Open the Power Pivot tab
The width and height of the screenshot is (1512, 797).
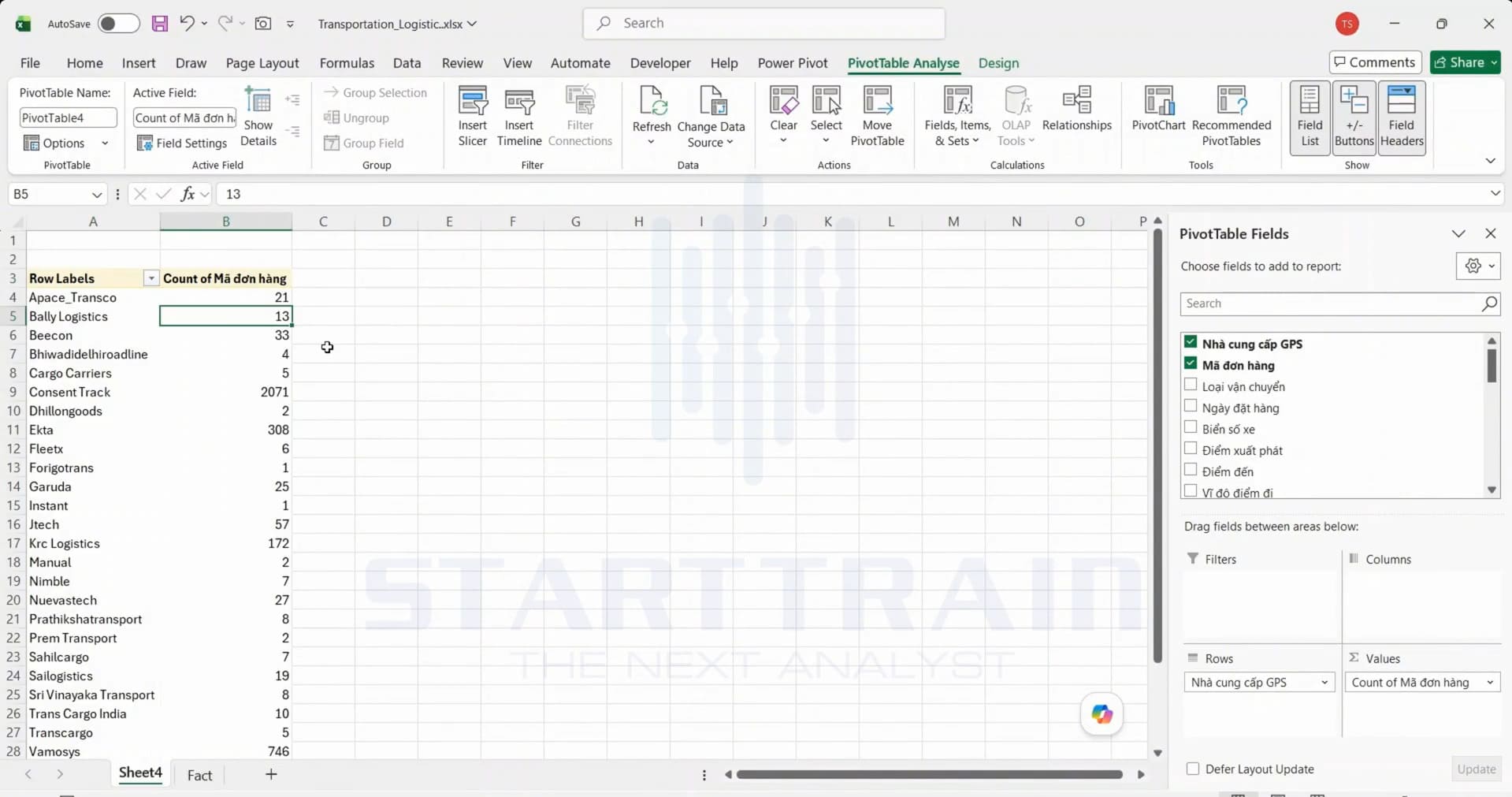[793, 63]
